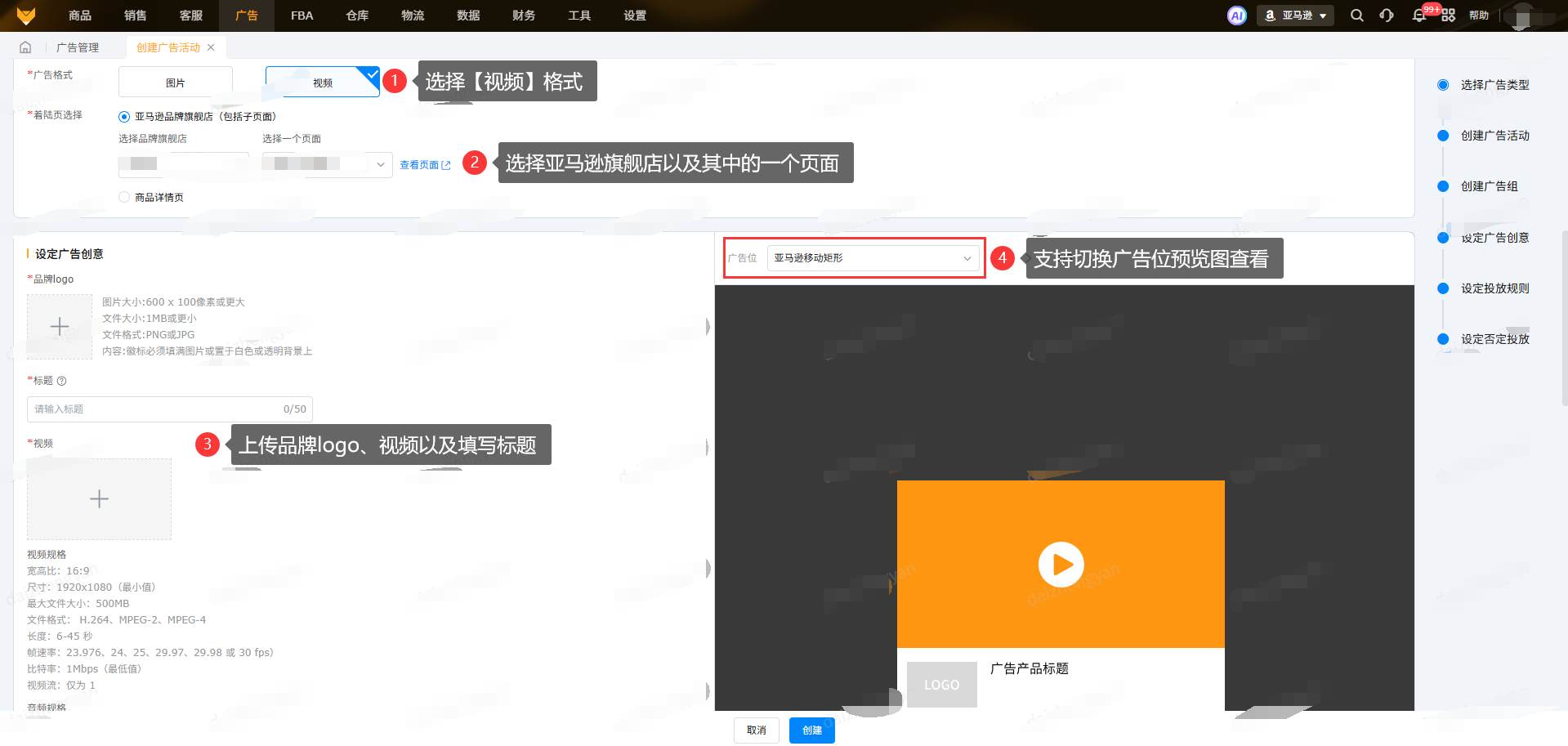Click the 宽高比: 16:9 spec text
Viewport: 1568px width, 746px height.
point(58,571)
